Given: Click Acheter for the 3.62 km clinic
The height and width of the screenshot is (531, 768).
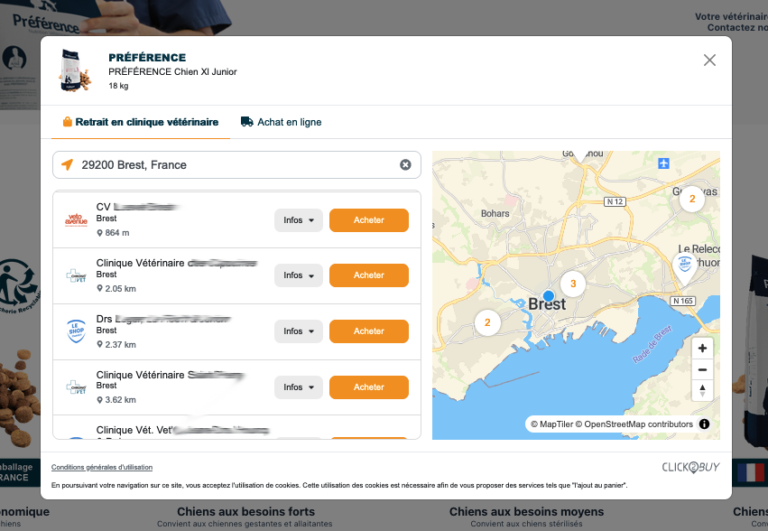Looking at the screenshot, I should tap(368, 387).
